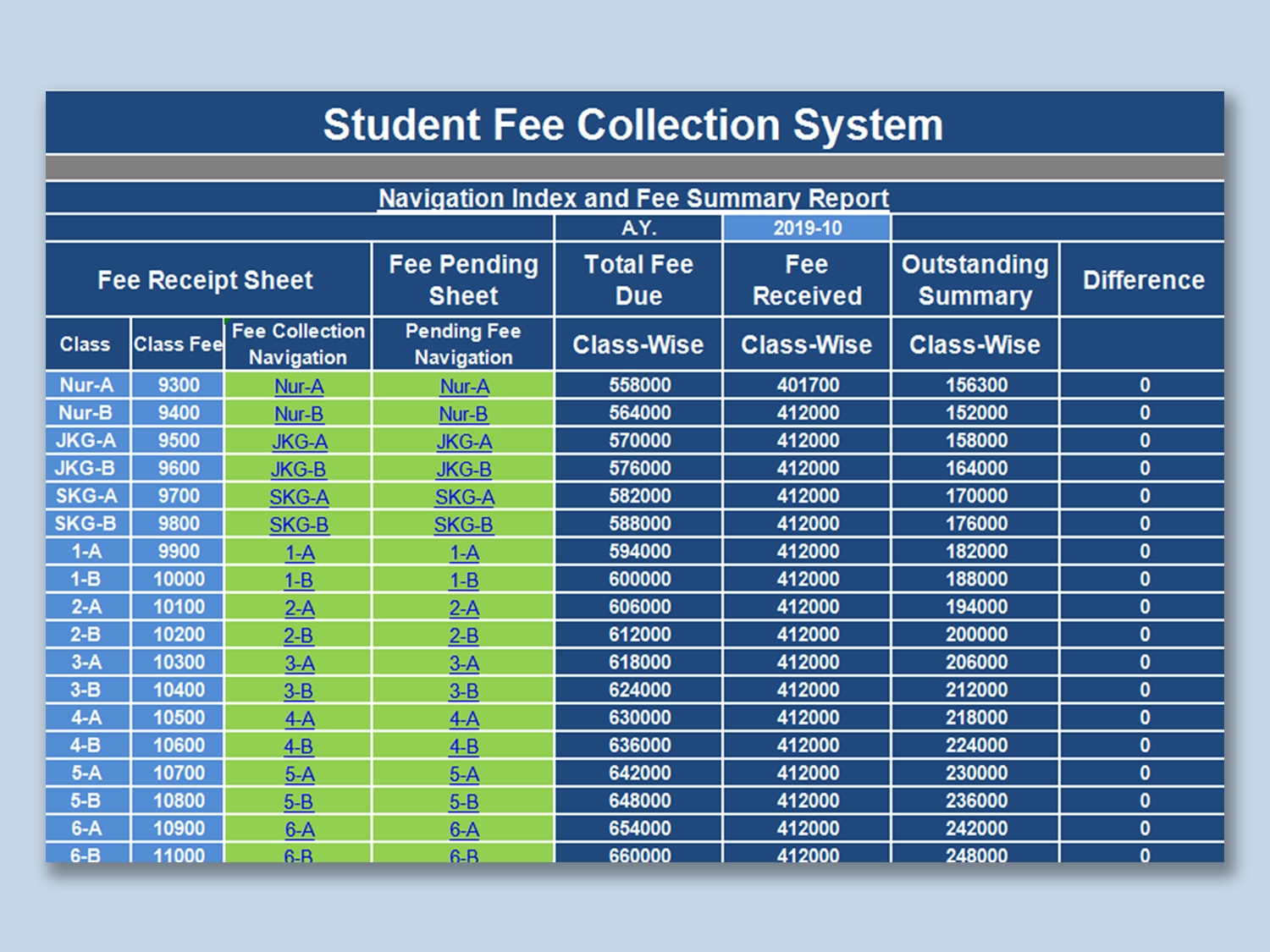Open 6-A link in Pending Fee Navigation

(463, 830)
